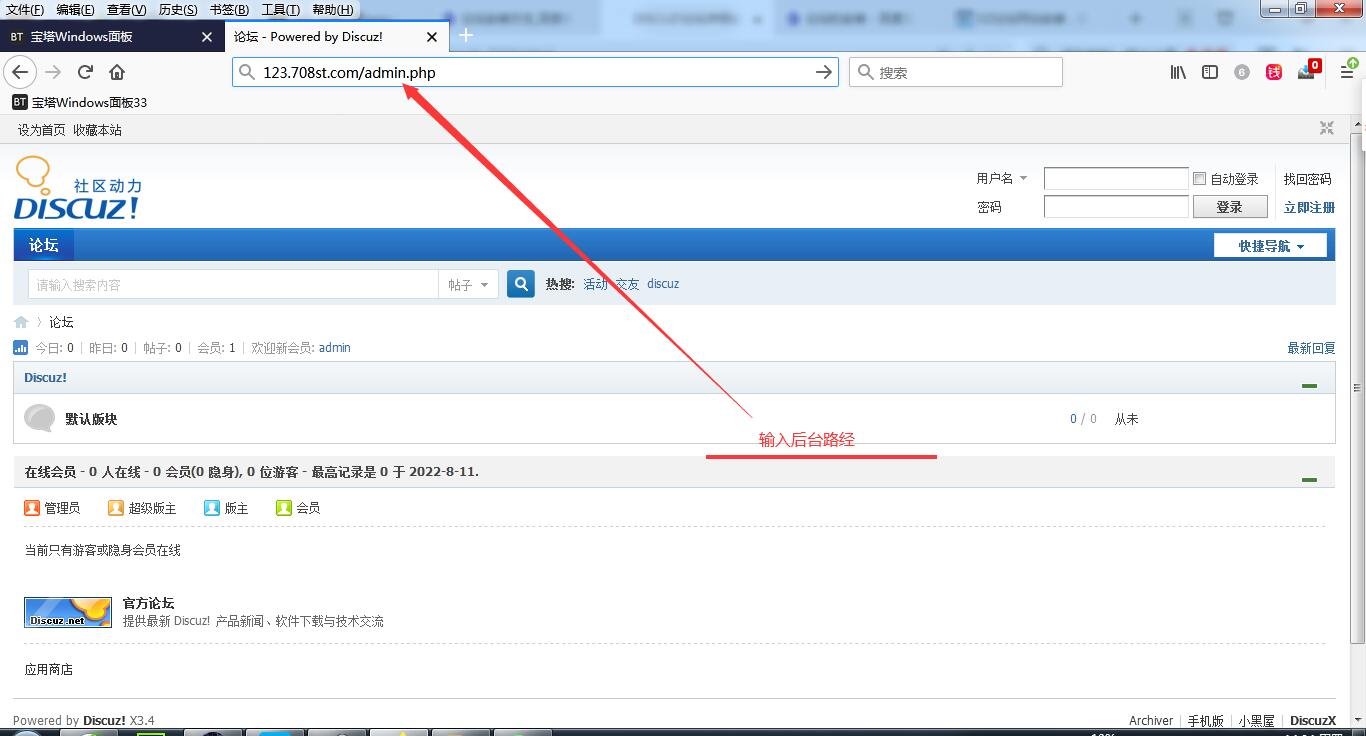1366x736 pixels.
Task: Click the 手机版 footer link
Action: pyautogui.click(x=1206, y=720)
